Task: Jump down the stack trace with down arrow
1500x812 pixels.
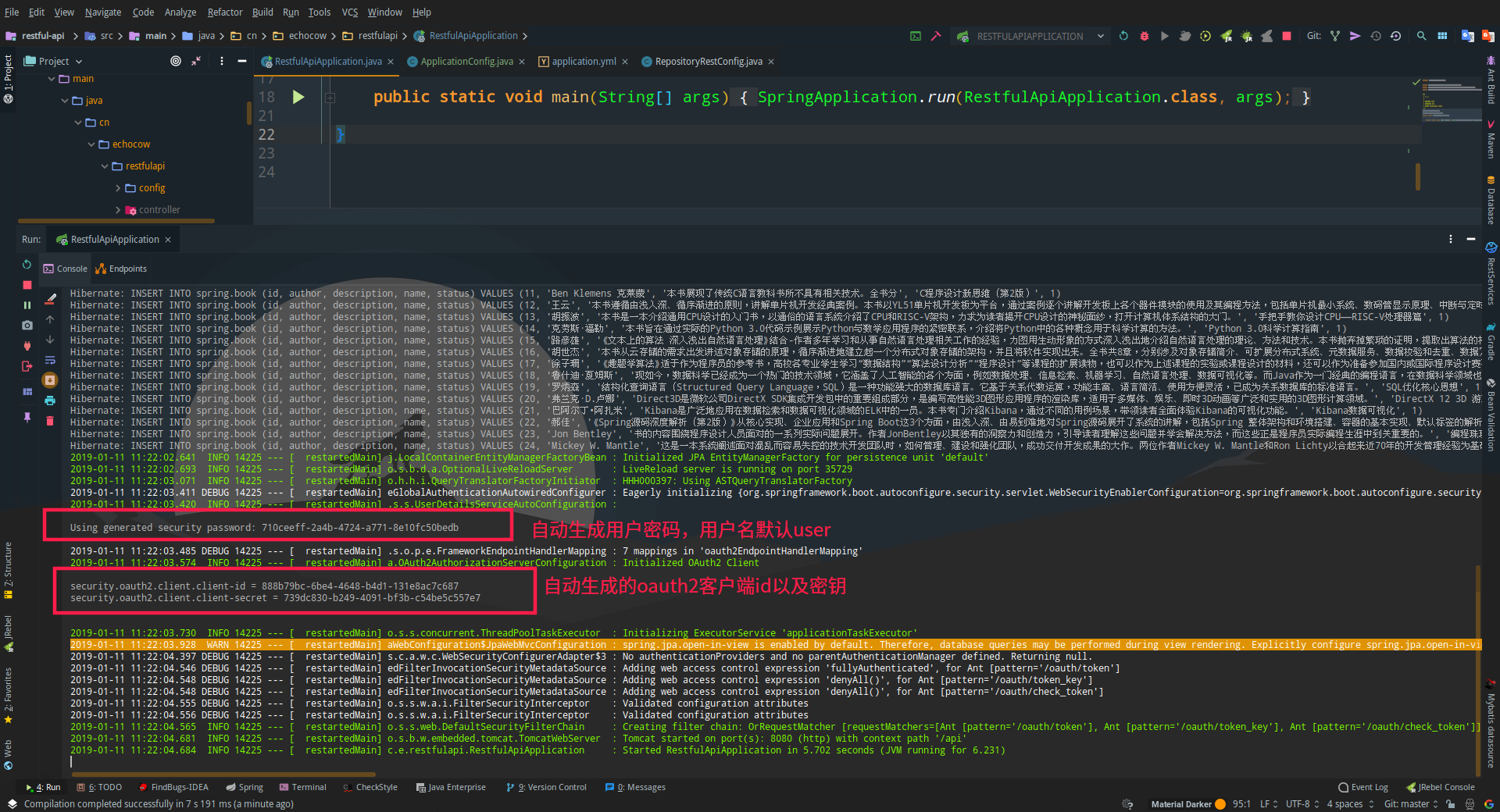Action: point(50,340)
